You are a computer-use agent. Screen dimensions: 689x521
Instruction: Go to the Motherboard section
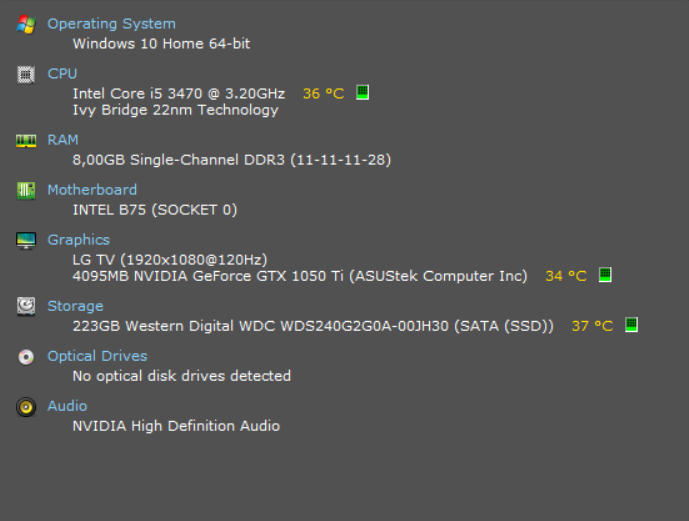(92, 190)
